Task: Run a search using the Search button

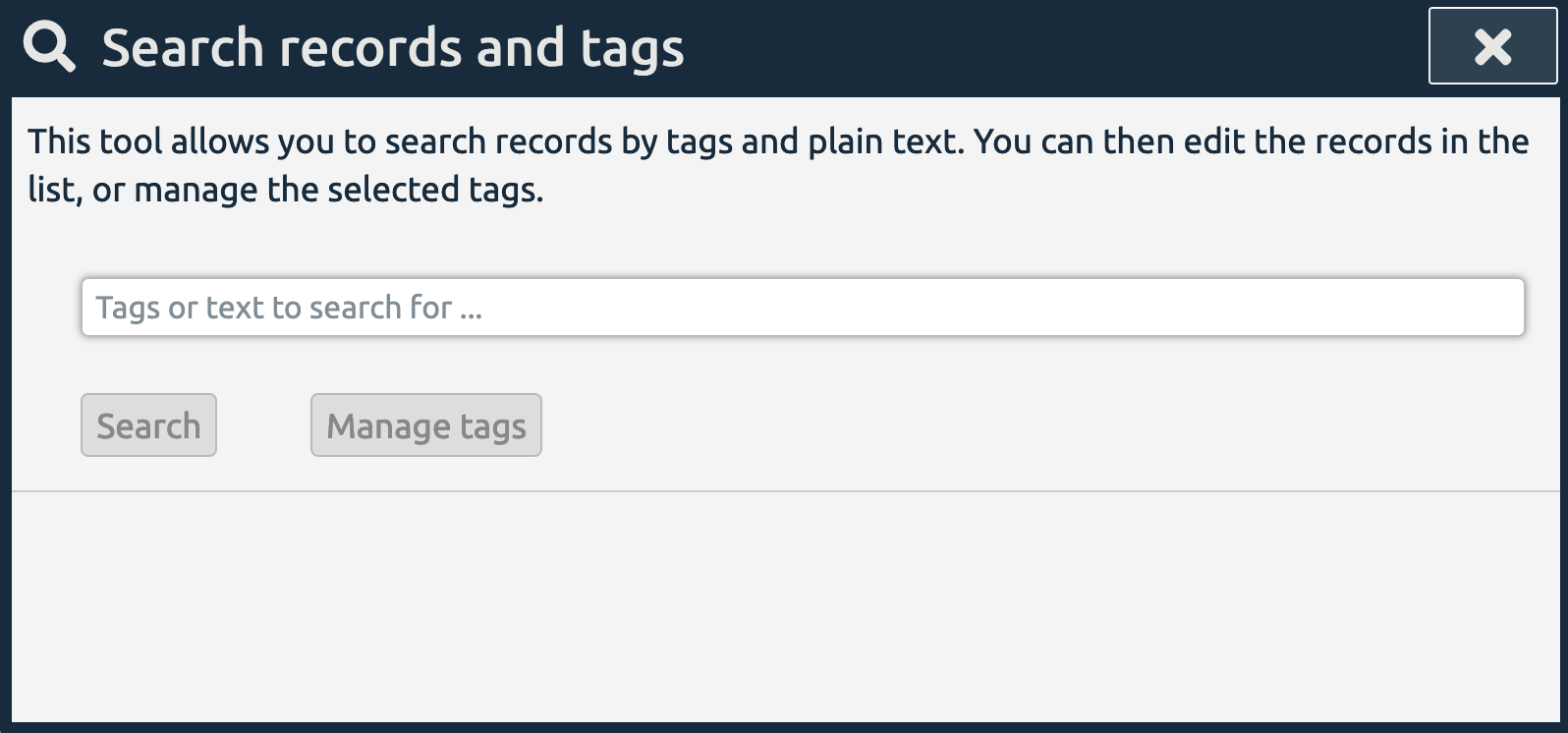Action: [148, 425]
